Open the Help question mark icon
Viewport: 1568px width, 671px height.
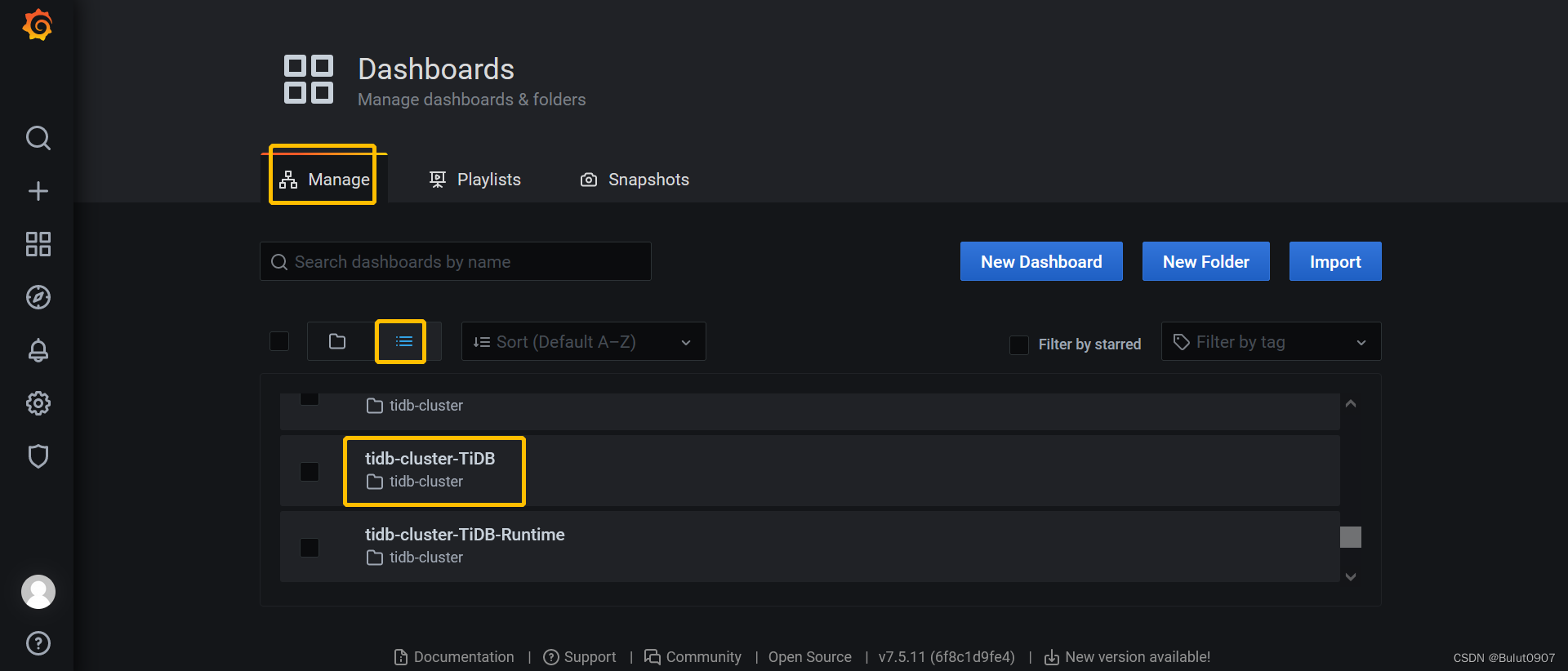tap(38, 643)
